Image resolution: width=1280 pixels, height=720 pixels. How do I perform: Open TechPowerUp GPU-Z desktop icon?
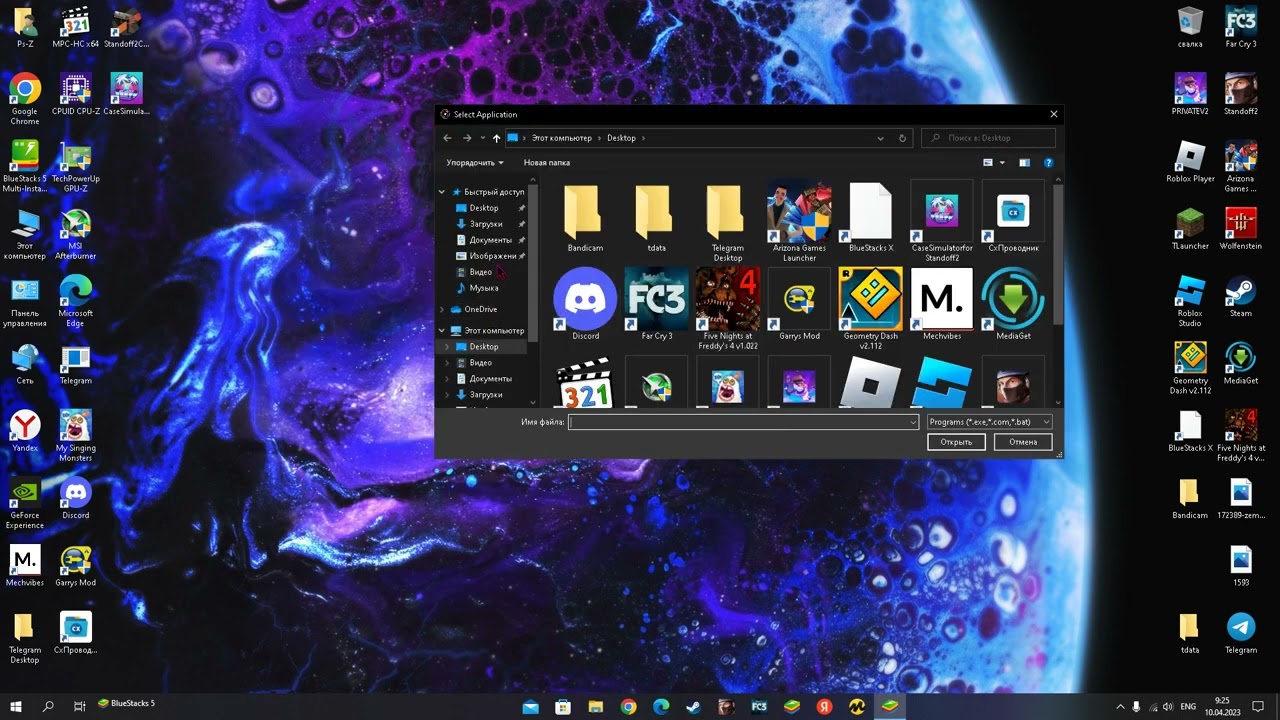click(75, 167)
